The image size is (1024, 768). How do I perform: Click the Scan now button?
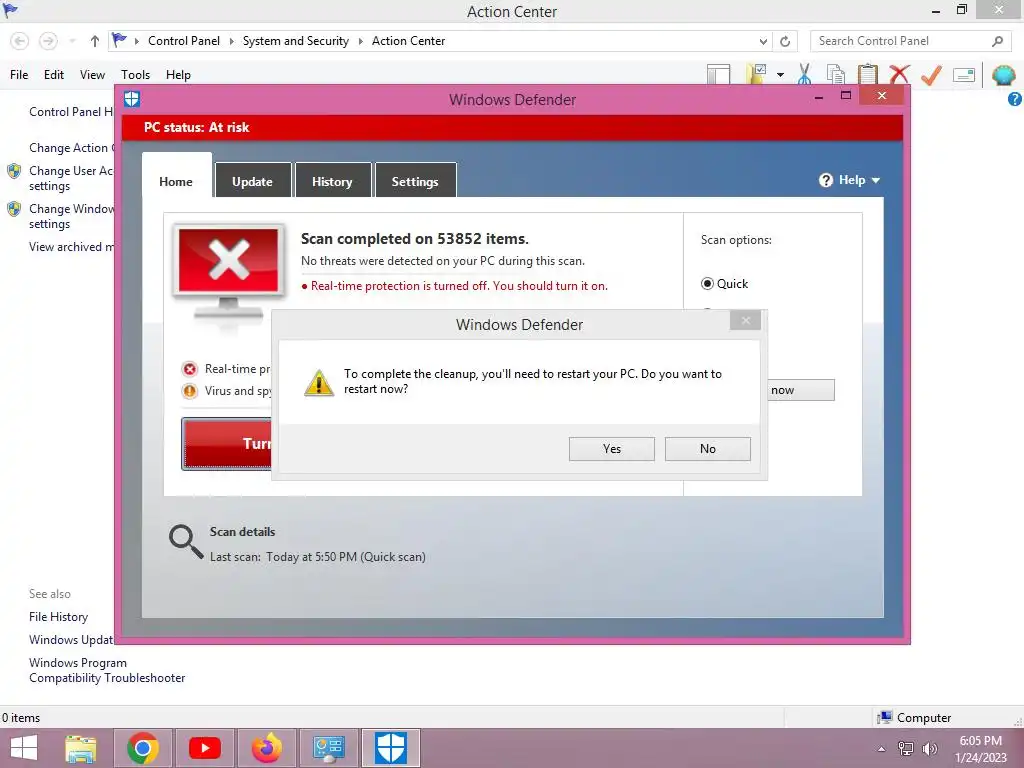[x=801, y=390]
